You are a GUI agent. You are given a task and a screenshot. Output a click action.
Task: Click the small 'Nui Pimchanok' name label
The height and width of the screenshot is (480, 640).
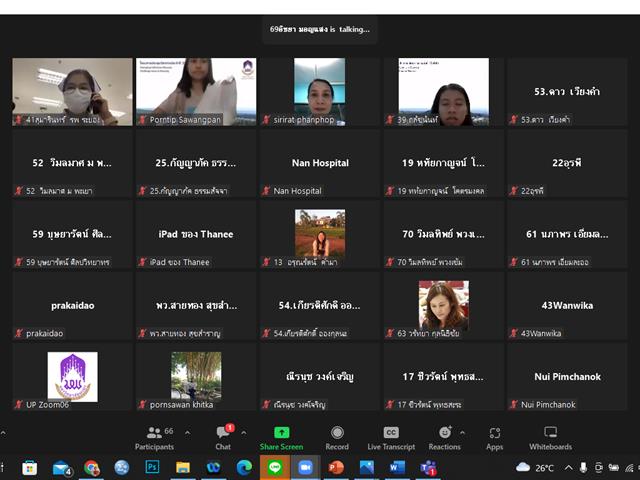point(548,404)
